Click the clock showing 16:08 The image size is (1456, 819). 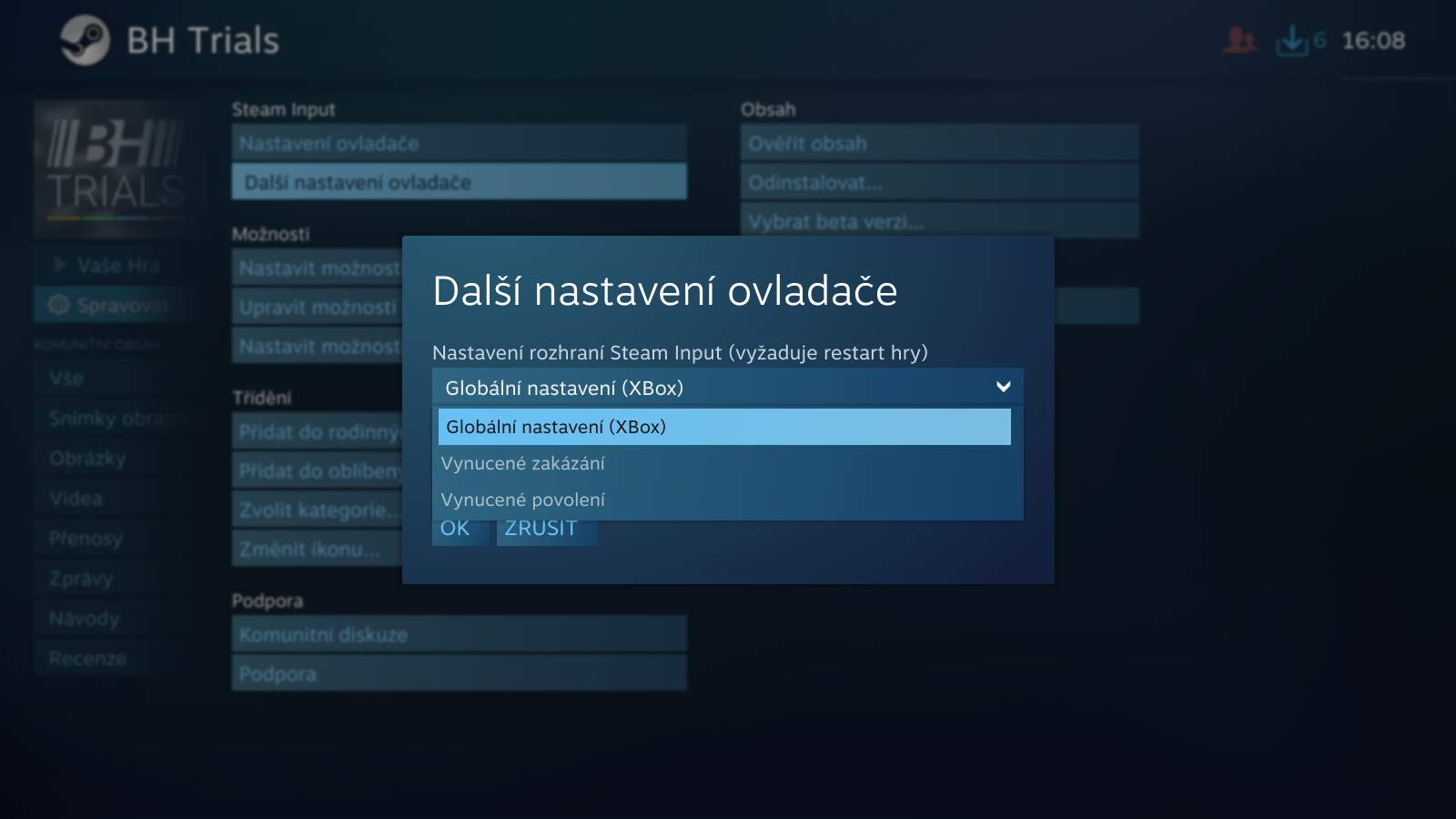[1373, 41]
